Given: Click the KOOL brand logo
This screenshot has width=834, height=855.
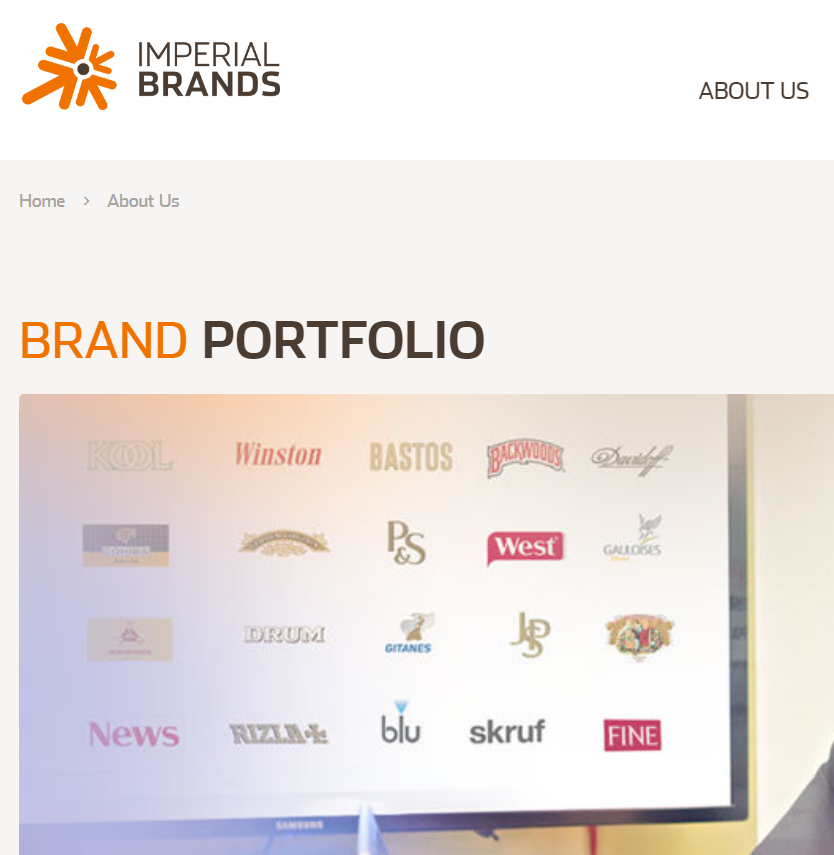Looking at the screenshot, I should coord(130,456).
